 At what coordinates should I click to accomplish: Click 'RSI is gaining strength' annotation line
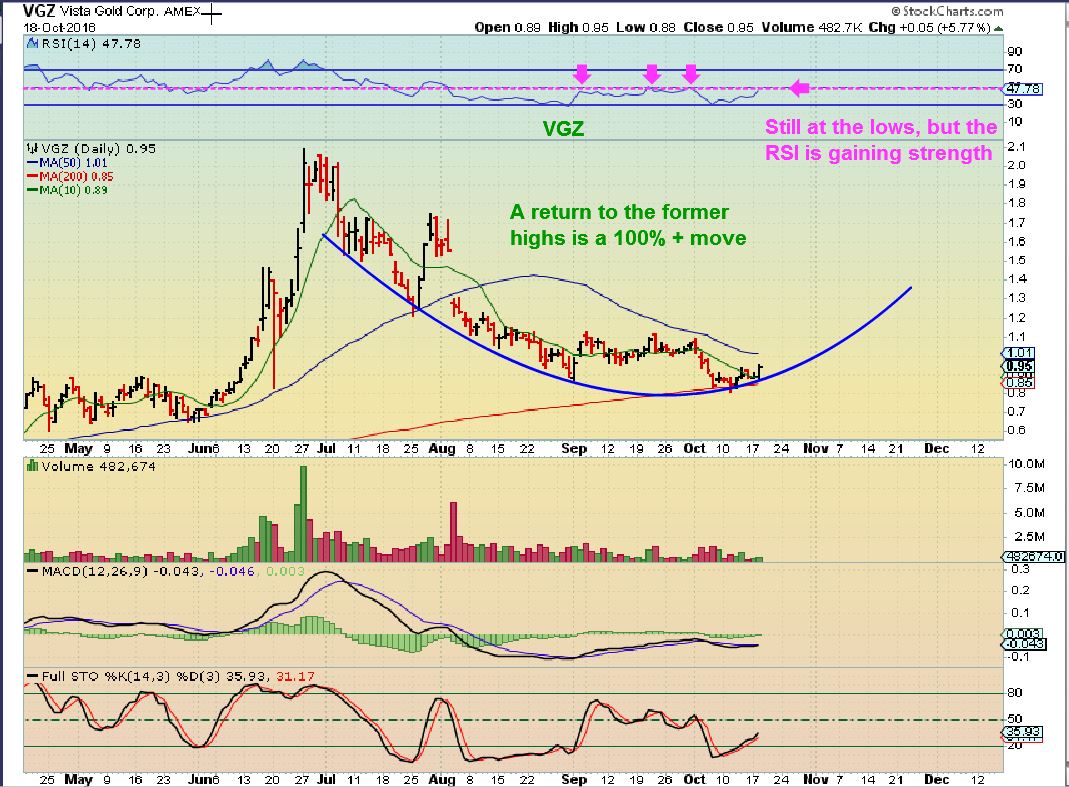pos(878,153)
